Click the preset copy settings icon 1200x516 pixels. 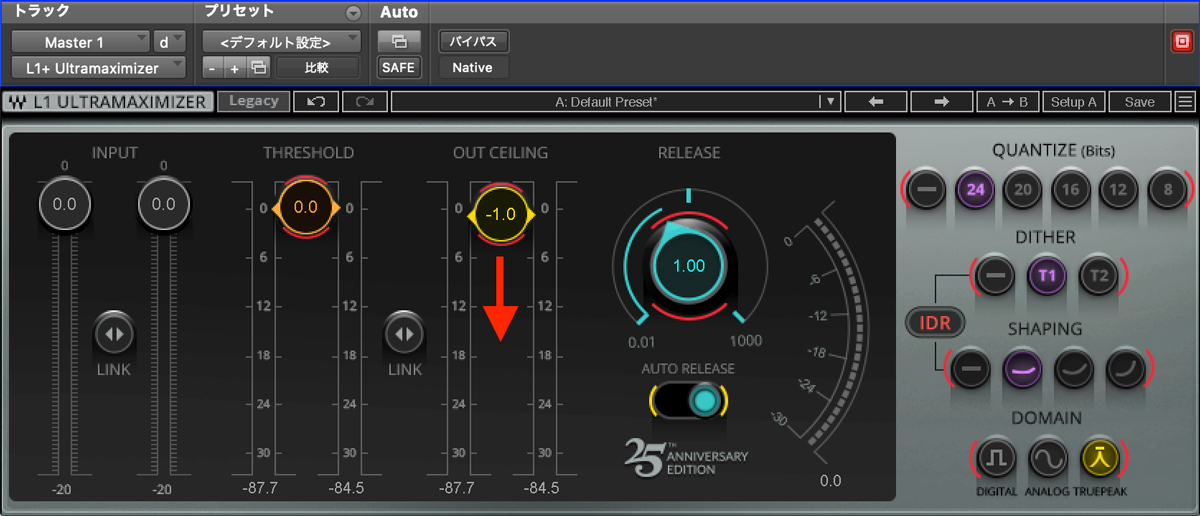click(259, 68)
